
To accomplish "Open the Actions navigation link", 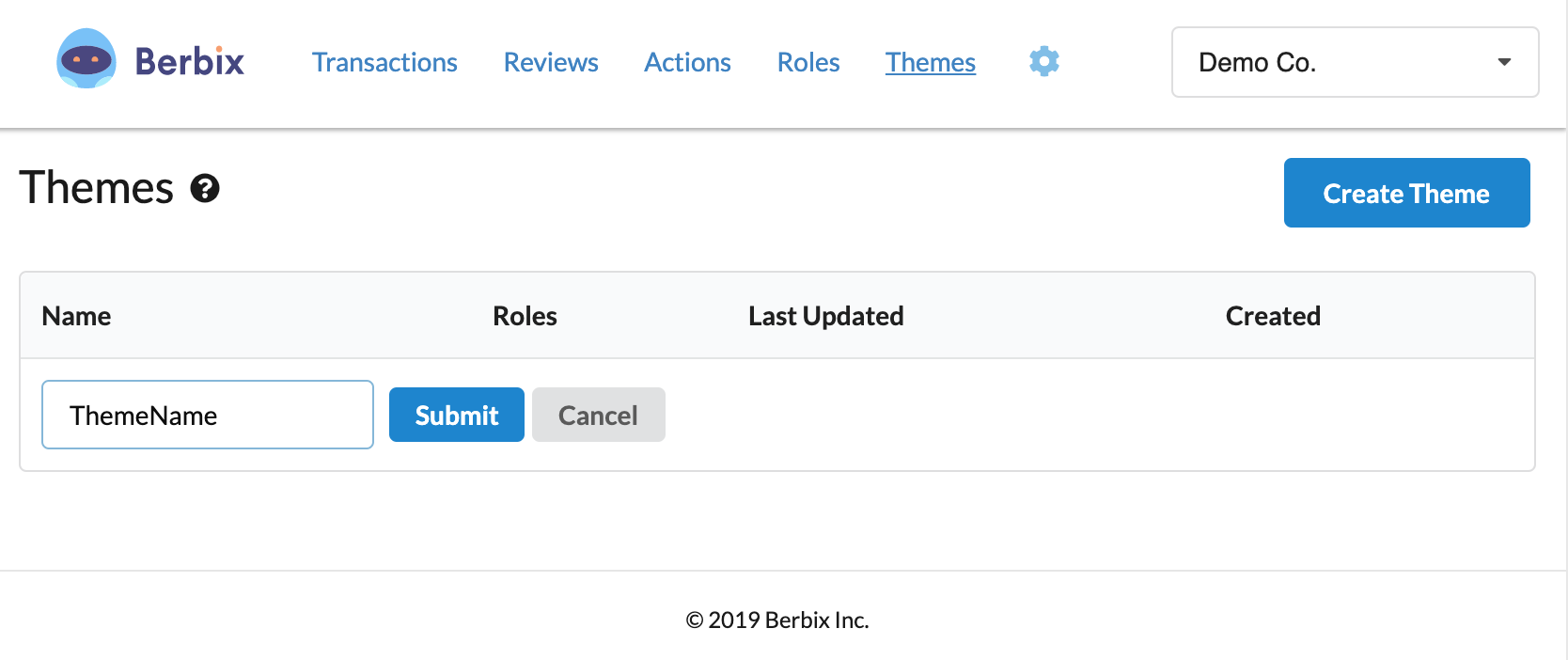I will coord(687,62).
